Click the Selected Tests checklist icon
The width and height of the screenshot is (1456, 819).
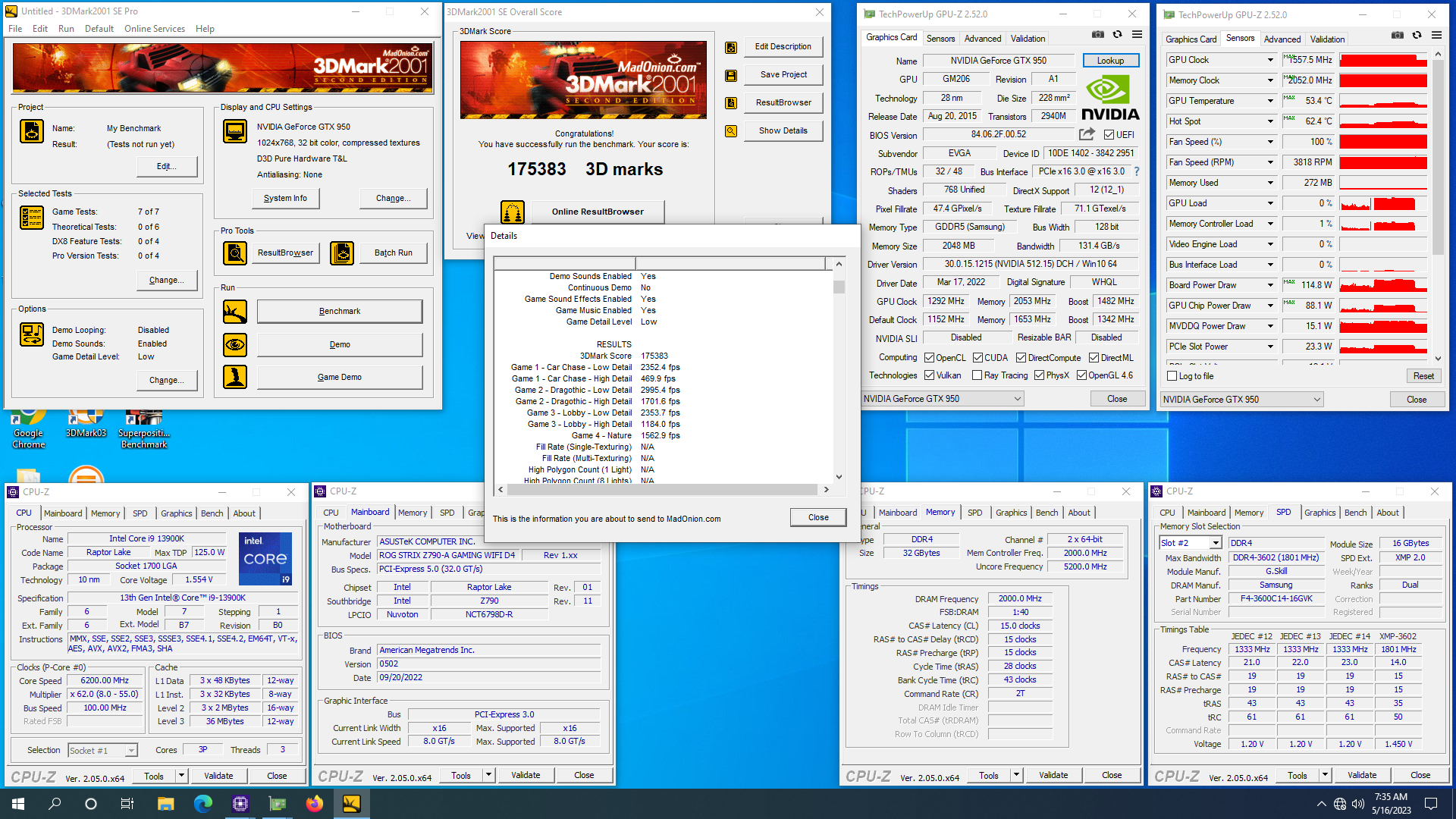(x=32, y=218)
